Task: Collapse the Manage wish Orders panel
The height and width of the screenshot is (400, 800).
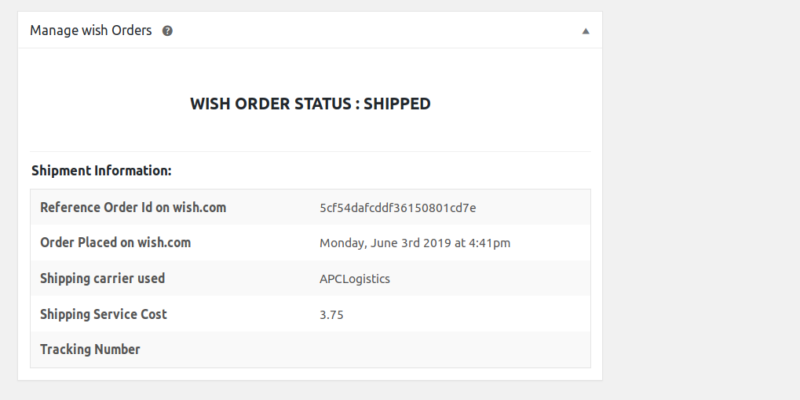Action: pyautogui.click(x=586, y=31)
